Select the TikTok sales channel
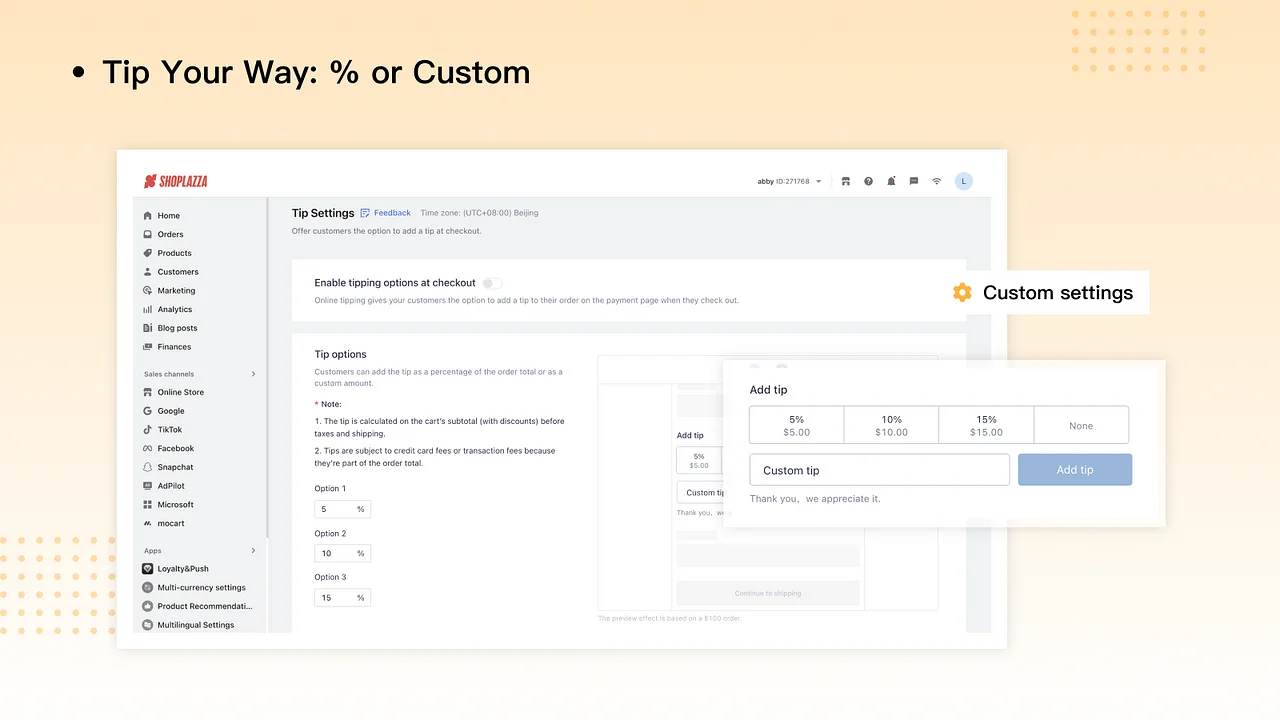The image size is (1280, 720). tap(169, 429)
